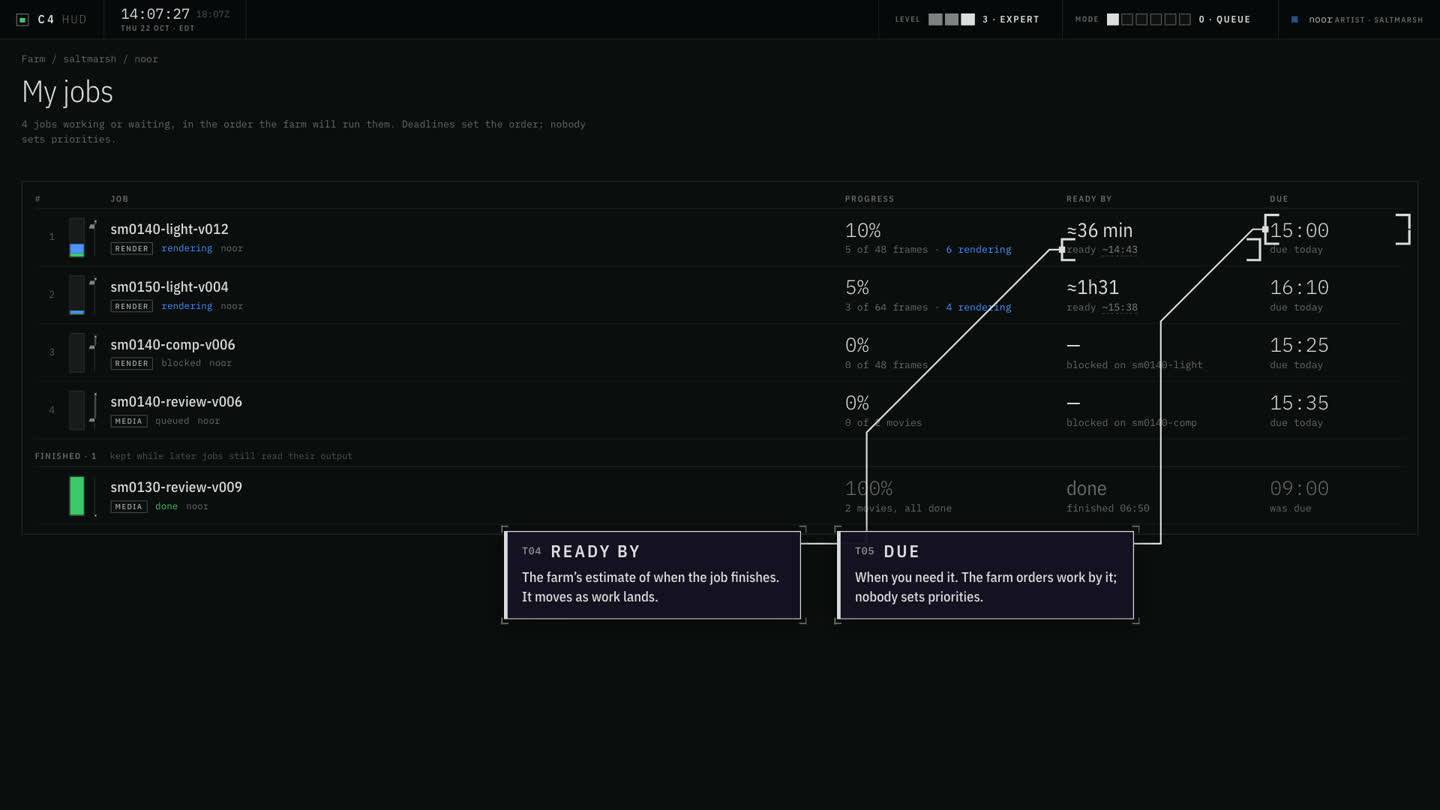Click the progress bar icon for sm0140-light-v012
This screenshot has width=1440, height=810.
click(77, 238)
